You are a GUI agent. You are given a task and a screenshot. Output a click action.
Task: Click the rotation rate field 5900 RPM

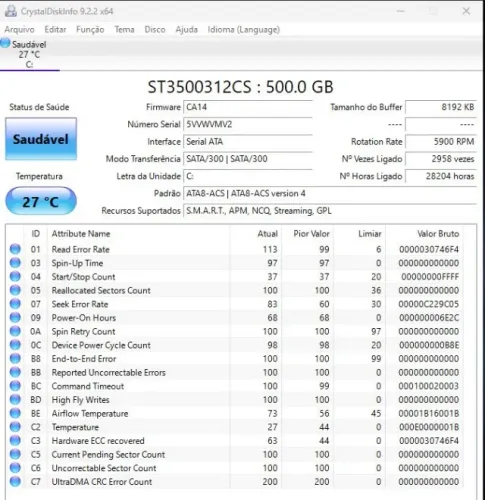[x=441, y=142]
